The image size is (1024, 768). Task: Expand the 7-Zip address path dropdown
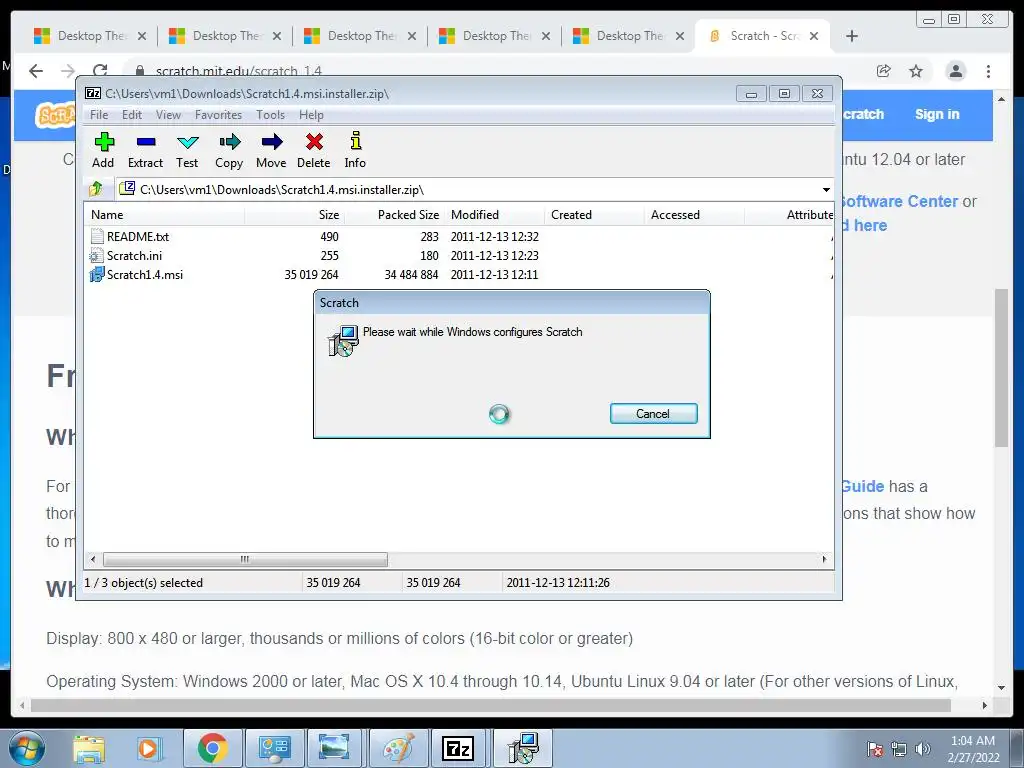pyautogui.click(x=826, y=189)
